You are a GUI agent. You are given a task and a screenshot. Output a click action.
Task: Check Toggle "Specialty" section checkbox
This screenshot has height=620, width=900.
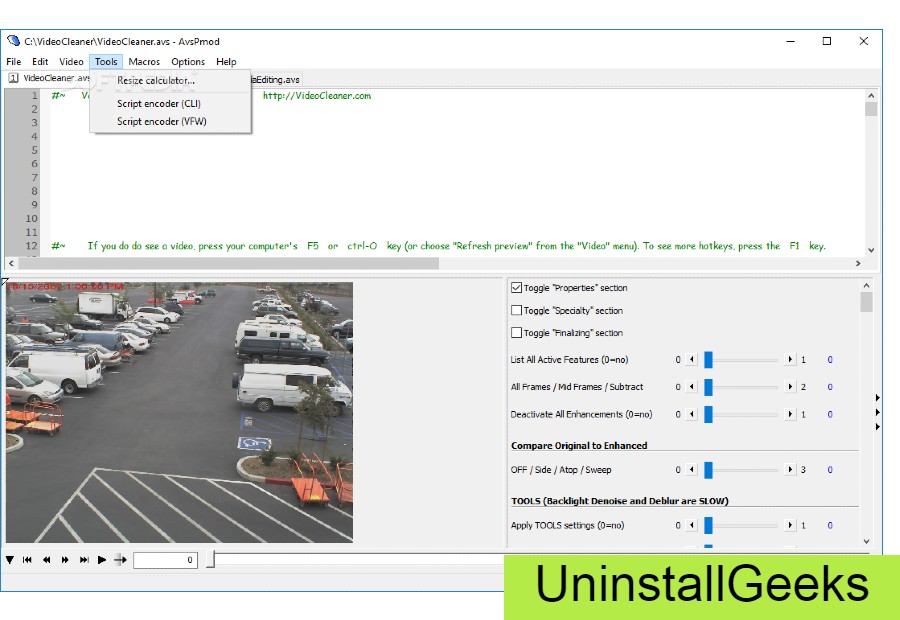(x=516, y=310)
